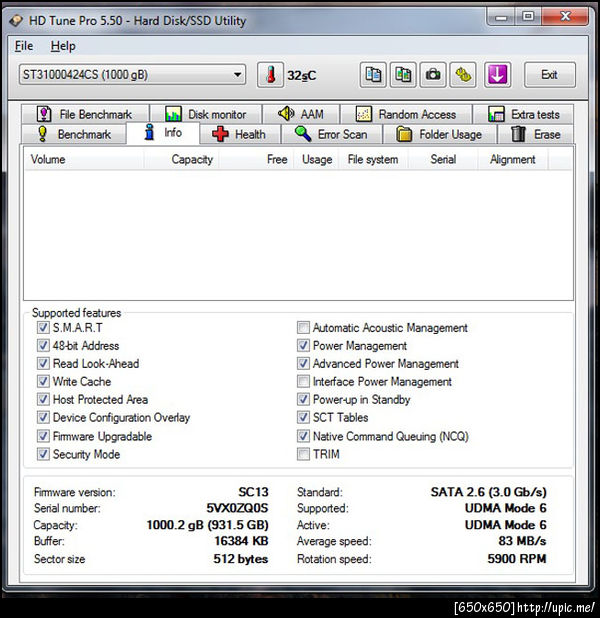Screen dimensions: 600x618
Task: Switch to the Erase tab
Action: point(535,134)
